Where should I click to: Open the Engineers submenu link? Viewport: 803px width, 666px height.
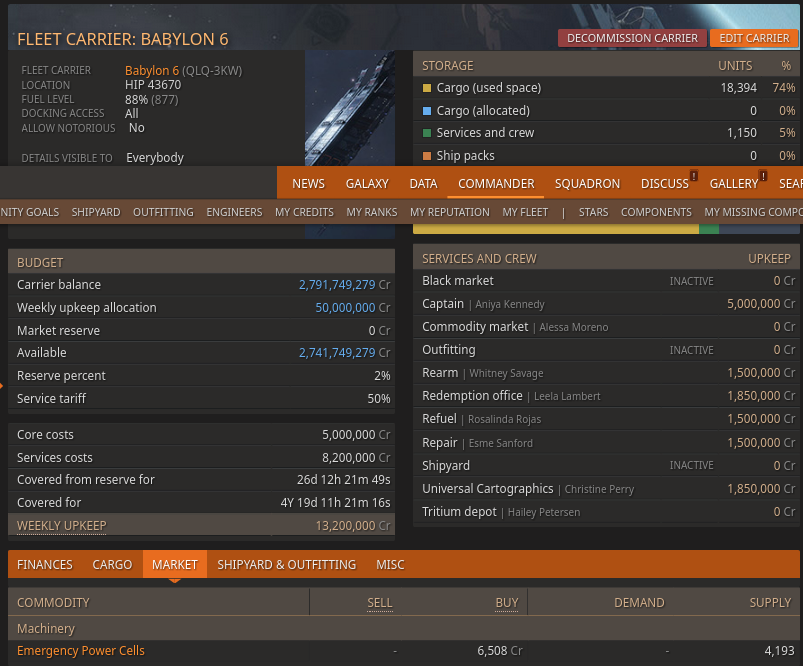click(234, 212)
